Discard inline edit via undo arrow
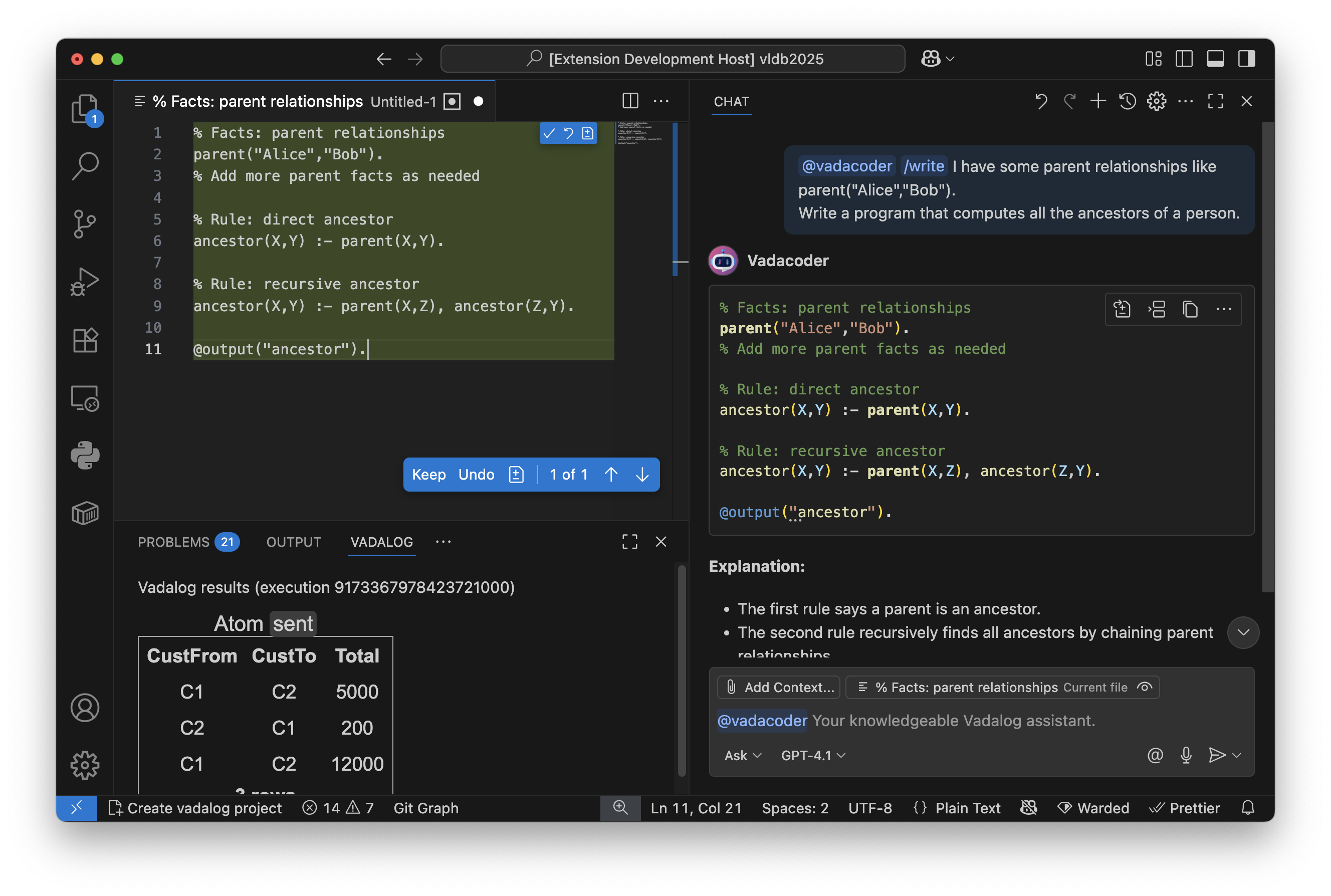This screenshot has width=1331, height=896. click(x=569, y=133)
